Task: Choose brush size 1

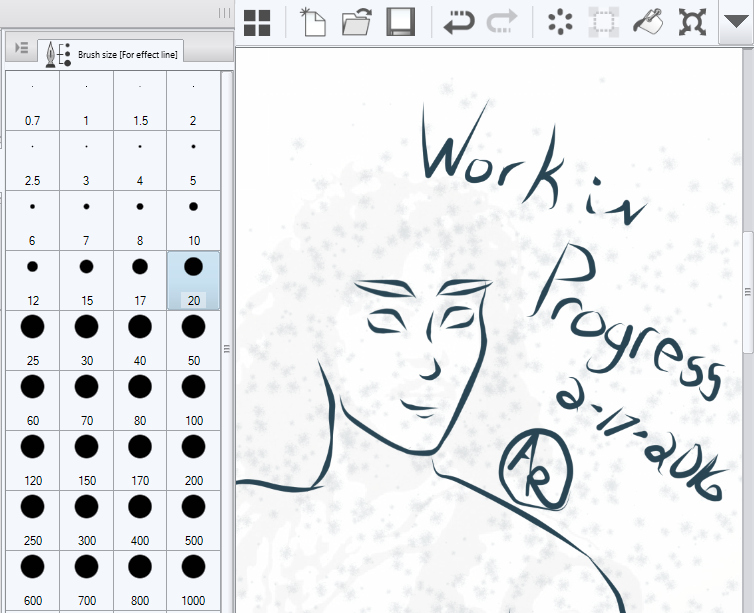Action: click(x=86, y=100)
